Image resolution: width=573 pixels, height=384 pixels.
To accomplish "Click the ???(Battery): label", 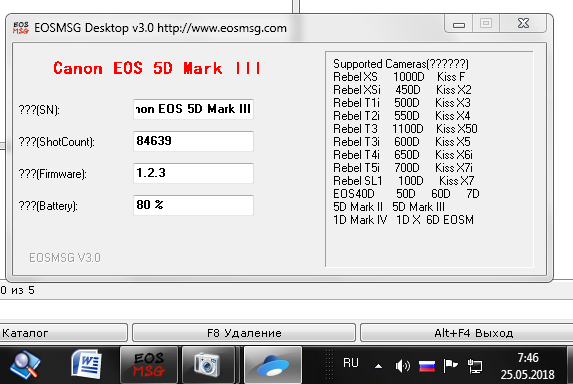I will coord(48,206).
